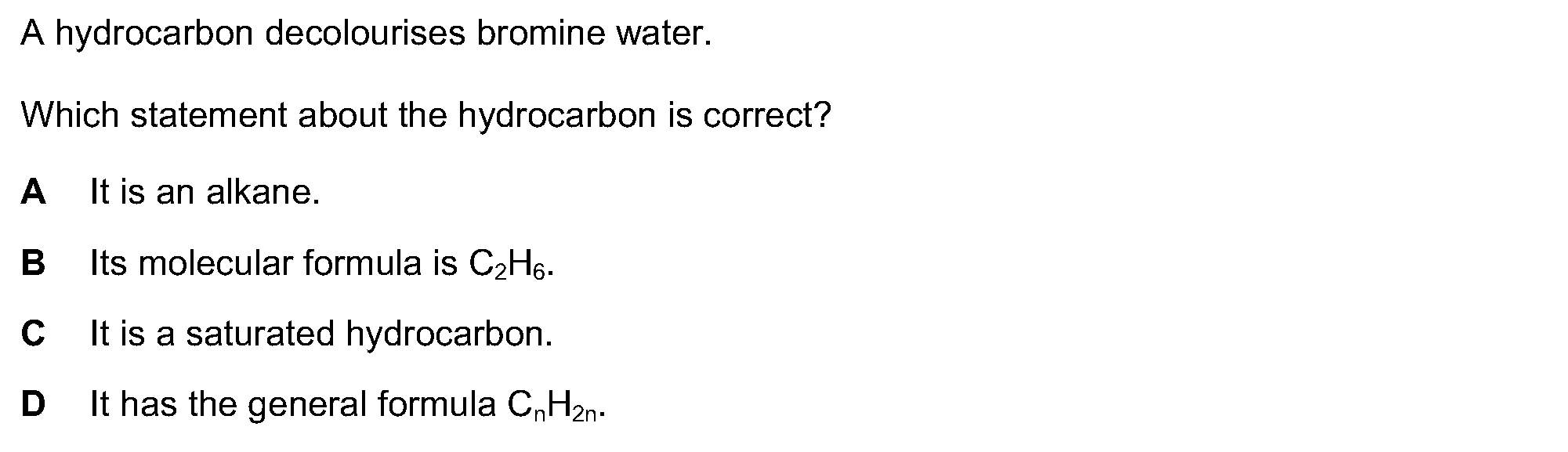Click the word 'alkane' in option A

[x=262, y=191]
